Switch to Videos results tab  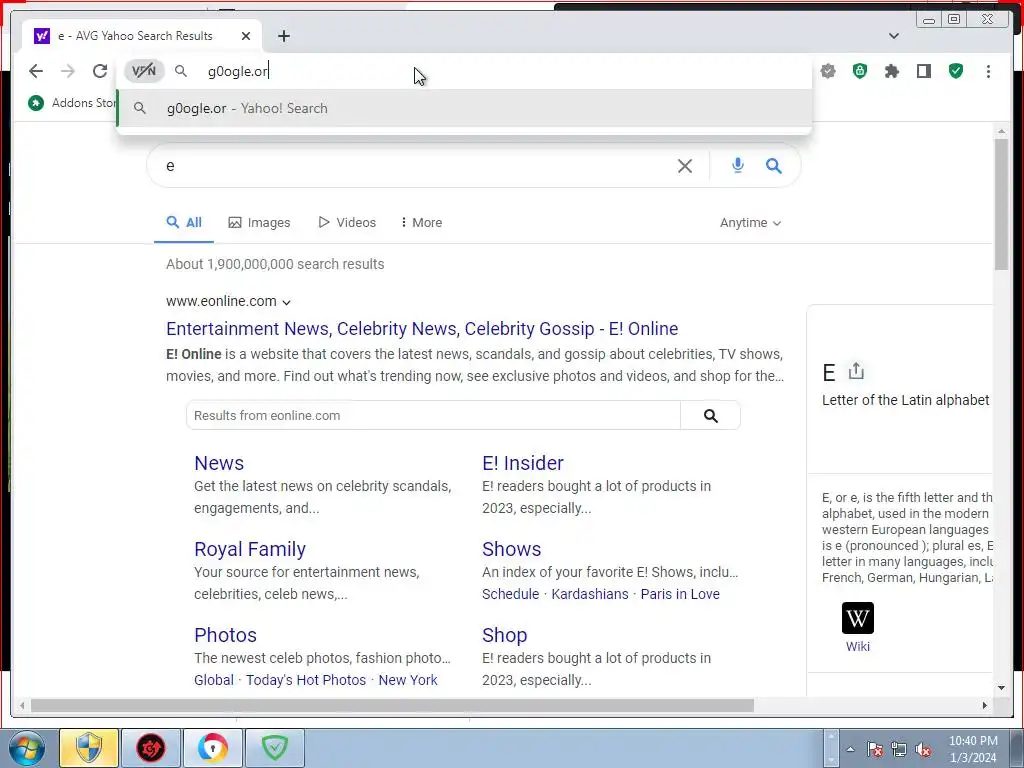tap(347, 223)
